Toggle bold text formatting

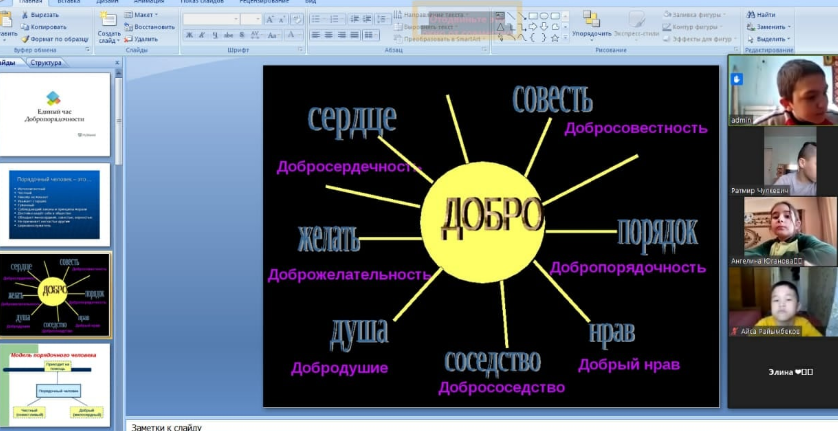tap(187, 35)
